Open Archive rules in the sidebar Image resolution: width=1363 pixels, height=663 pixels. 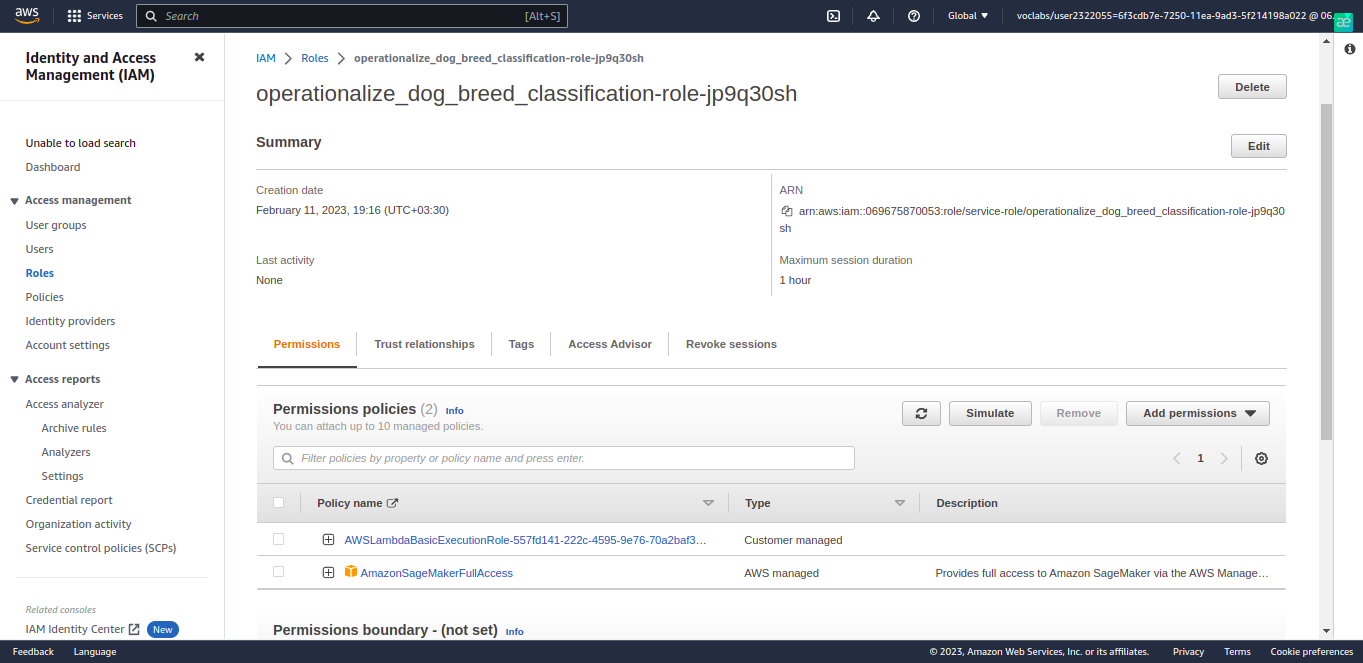74,428
